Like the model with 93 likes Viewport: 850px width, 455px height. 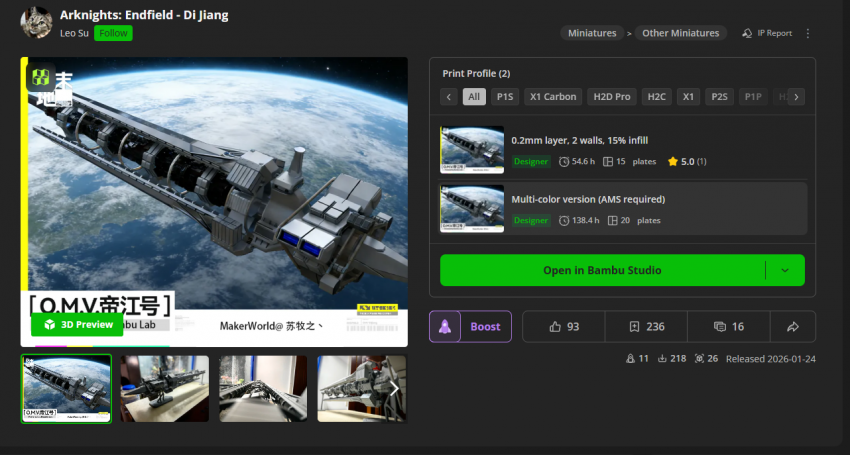point(564,326)
